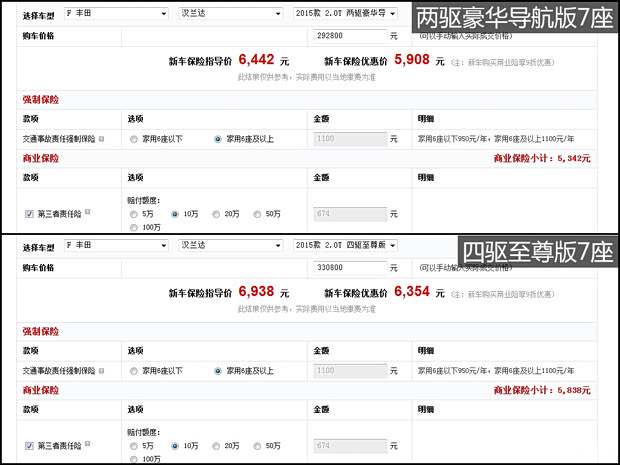Click help icon beside 第三者责任险 in 两驱豪华导航版 panel
Image resolution: width=620 pixels, height=465 pixels.
[88, 212]
